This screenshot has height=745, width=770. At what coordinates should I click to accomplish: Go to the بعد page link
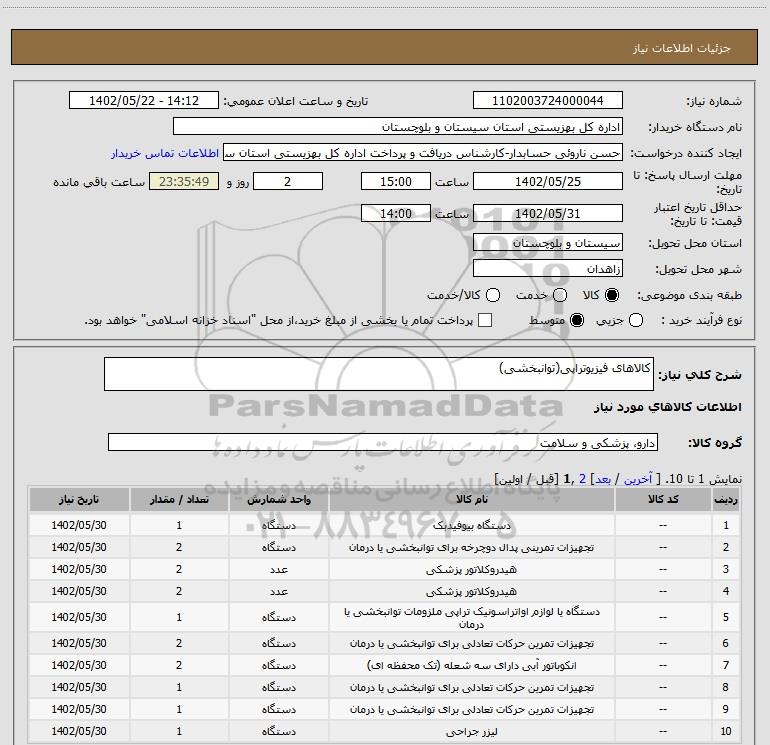[603, 479]
